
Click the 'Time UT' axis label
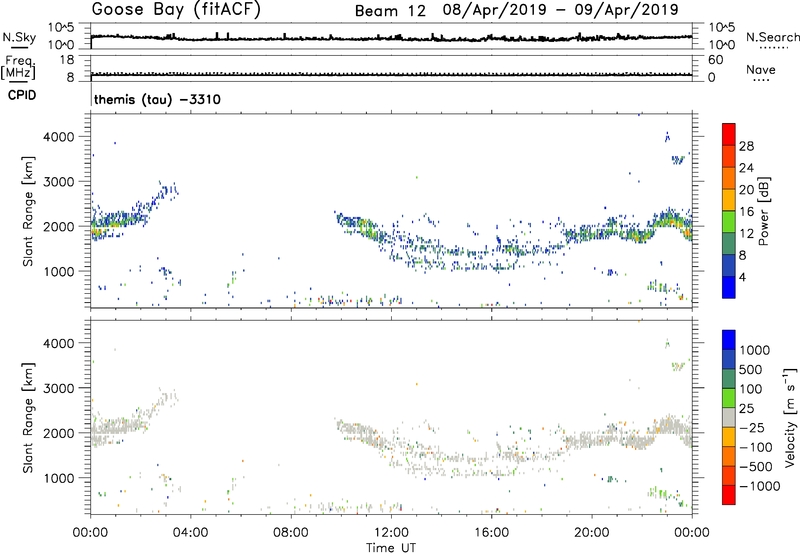point(391,548)
